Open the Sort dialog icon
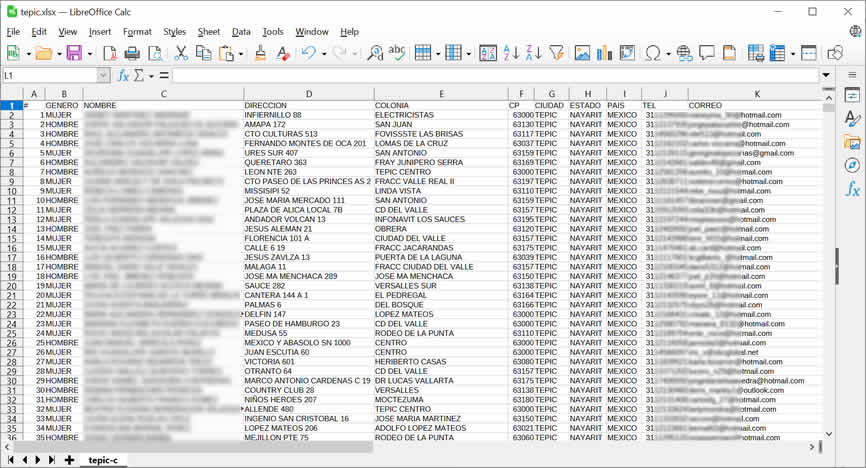866x468 pixels. click(x=488, y=53)
